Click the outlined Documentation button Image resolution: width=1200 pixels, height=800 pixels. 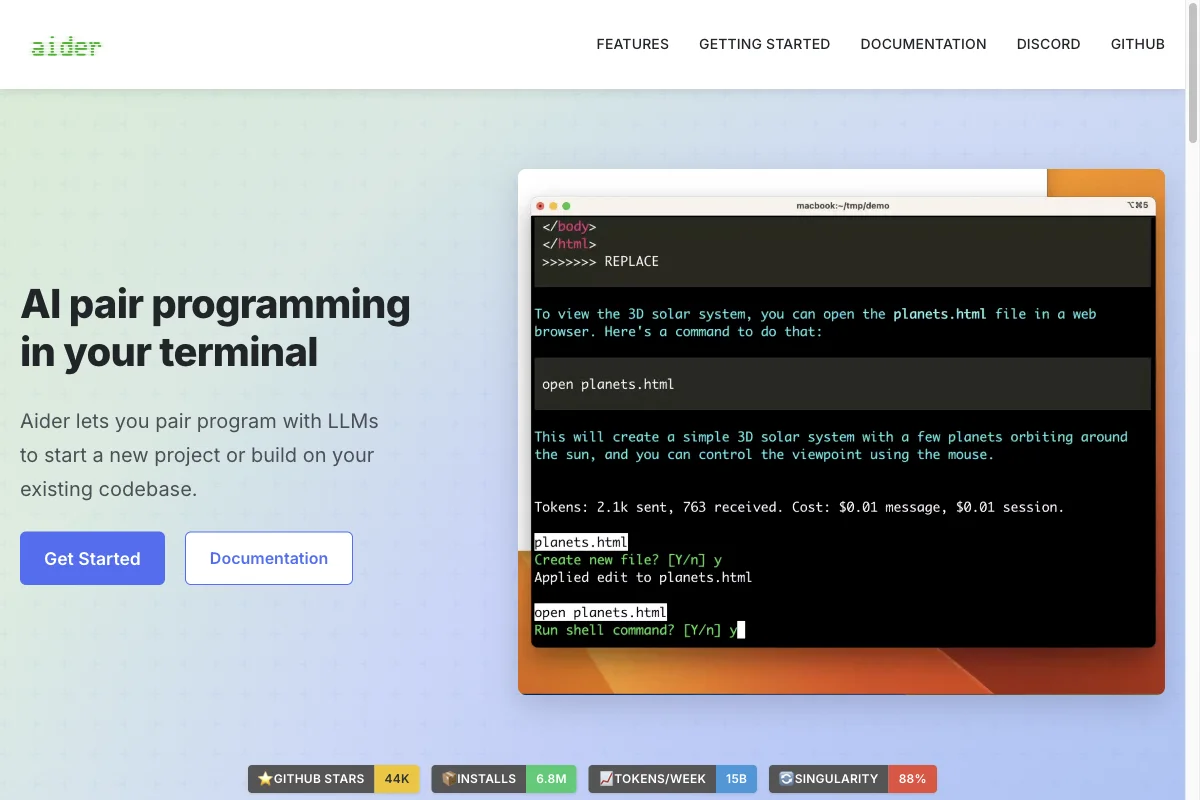(x=269, y=558)
